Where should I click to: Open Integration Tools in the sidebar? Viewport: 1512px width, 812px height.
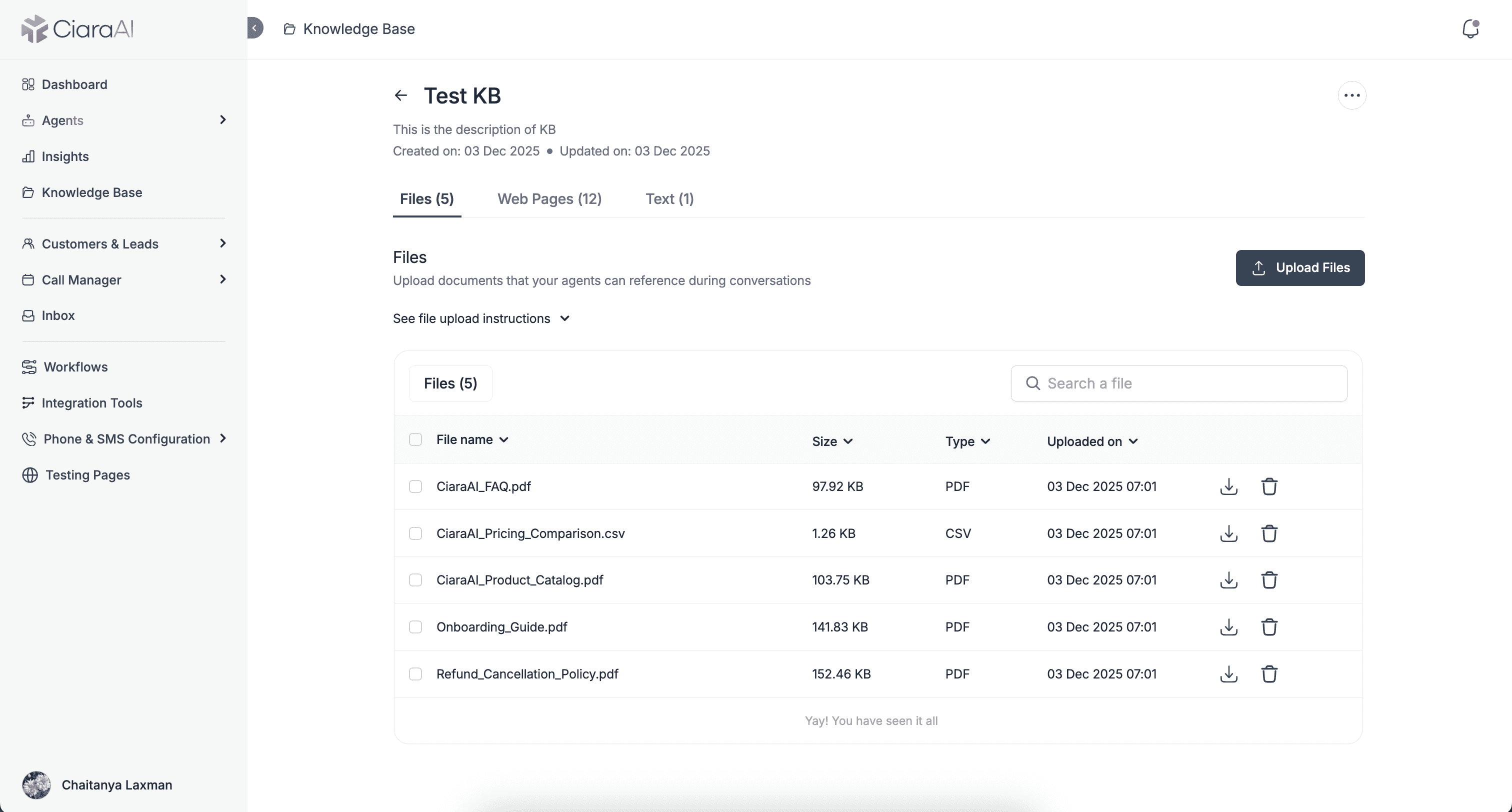[x=91, y=403]
